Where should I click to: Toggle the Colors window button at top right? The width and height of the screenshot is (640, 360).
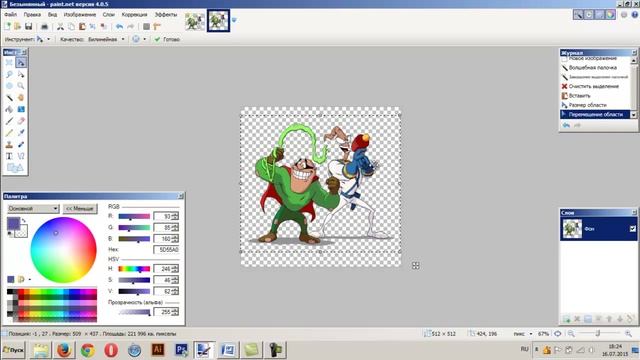(x=610, y=15)
